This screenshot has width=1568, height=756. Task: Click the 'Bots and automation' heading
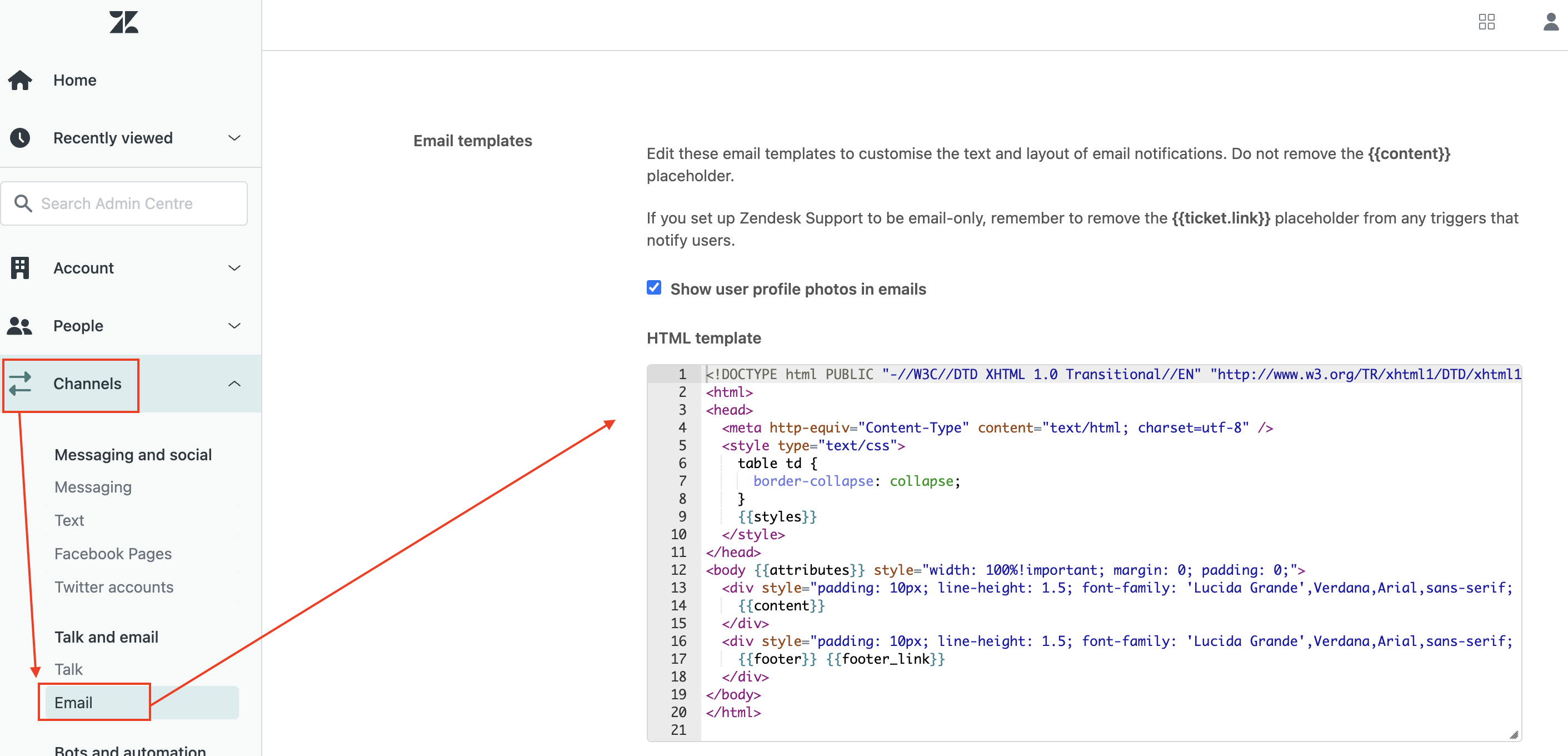point(130,750)
